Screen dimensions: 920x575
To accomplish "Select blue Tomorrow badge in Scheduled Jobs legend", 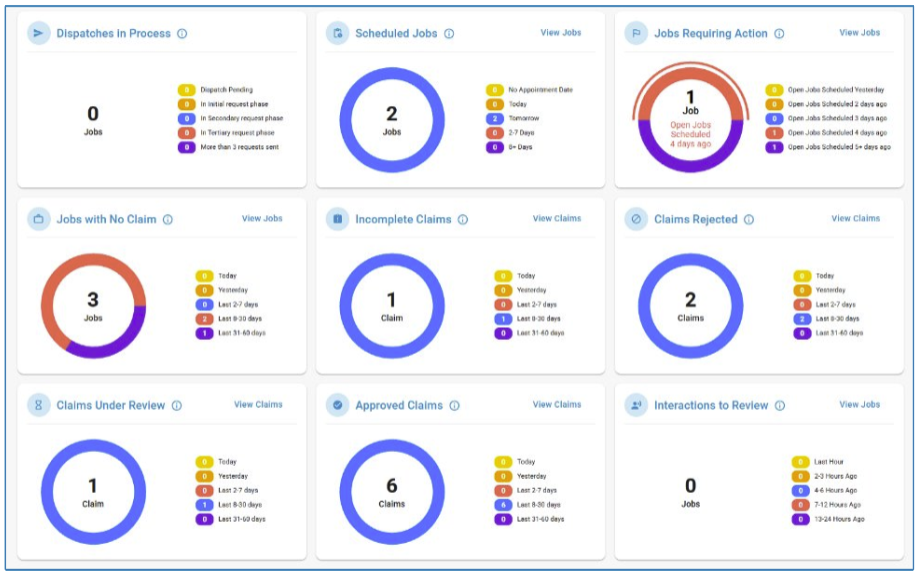I will coord(495,119).
